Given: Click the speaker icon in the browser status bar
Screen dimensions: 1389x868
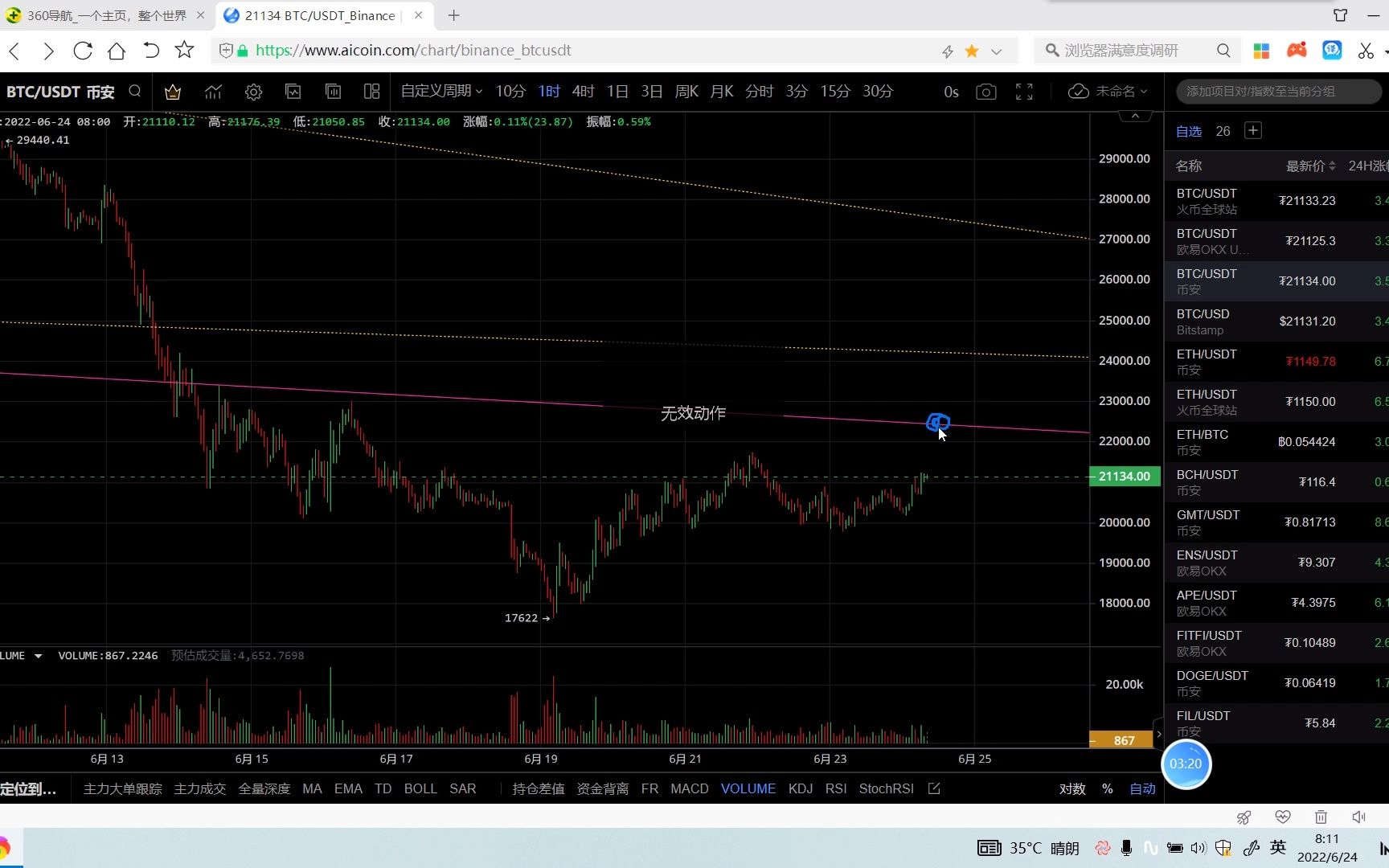Looking at the screenshot, I should (x=1358, y=817).
